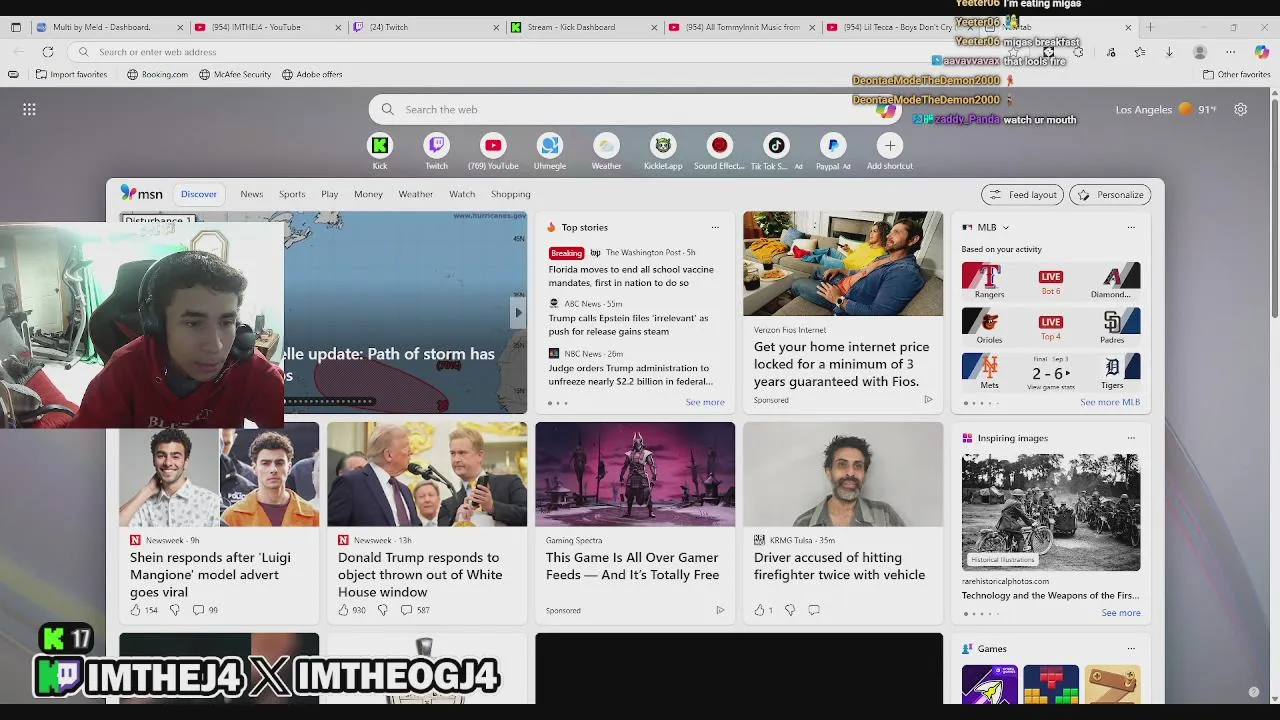Open the browser favorites star icon
The width and height of the screenshot is (1280, 720).
pyautogui.click(x=1140, y=52)
